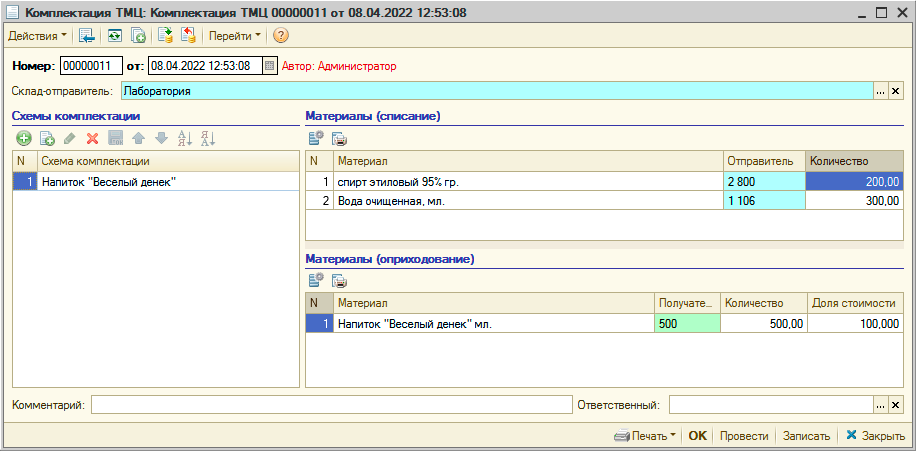Click the refresh icon in top toolbar
This screenshot has height=451, width=916.
coord(115,36)
